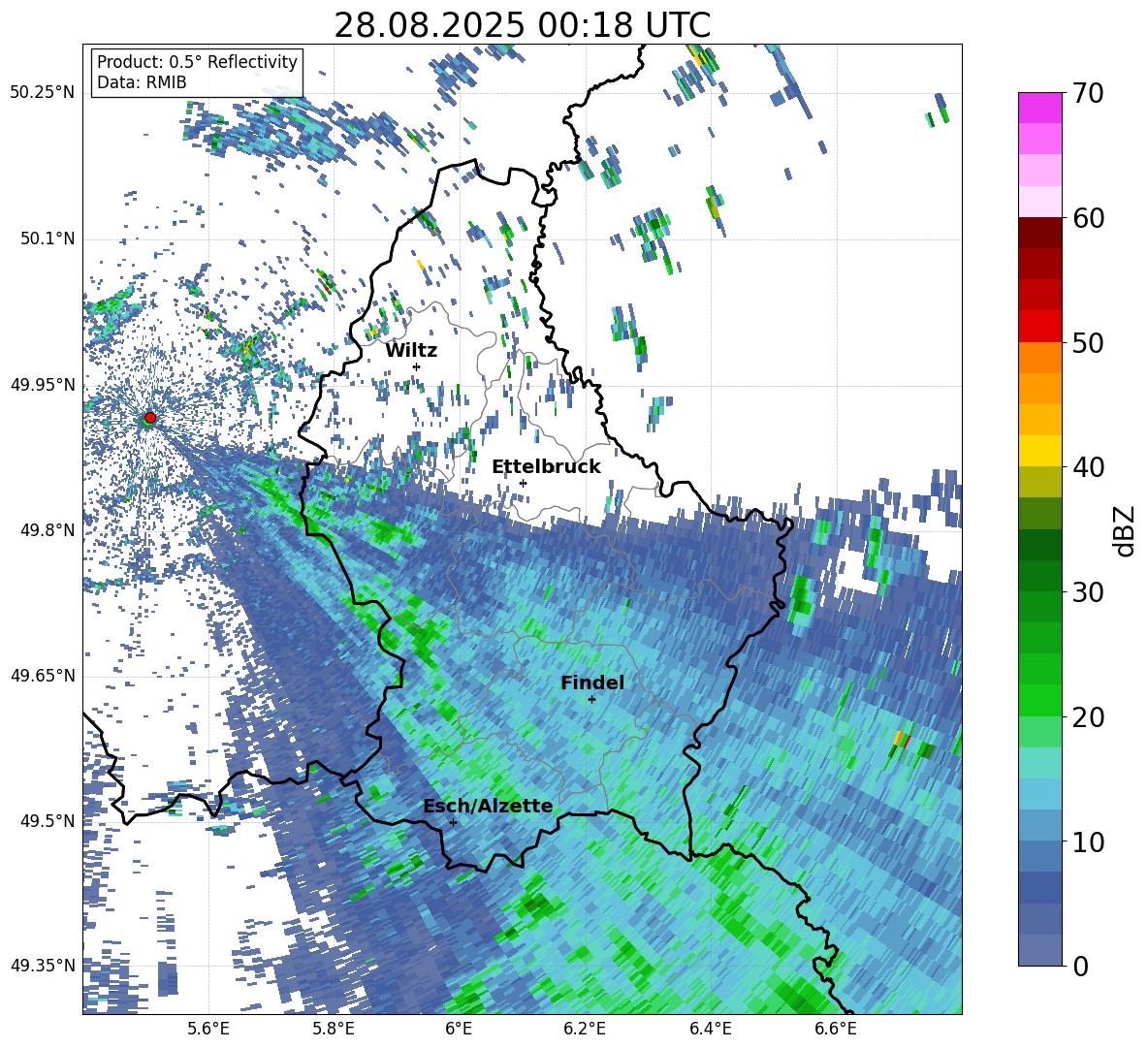Click the 6.4°E longitude label
This screenshot has height=1048, width=1148.
(710, 1029)
